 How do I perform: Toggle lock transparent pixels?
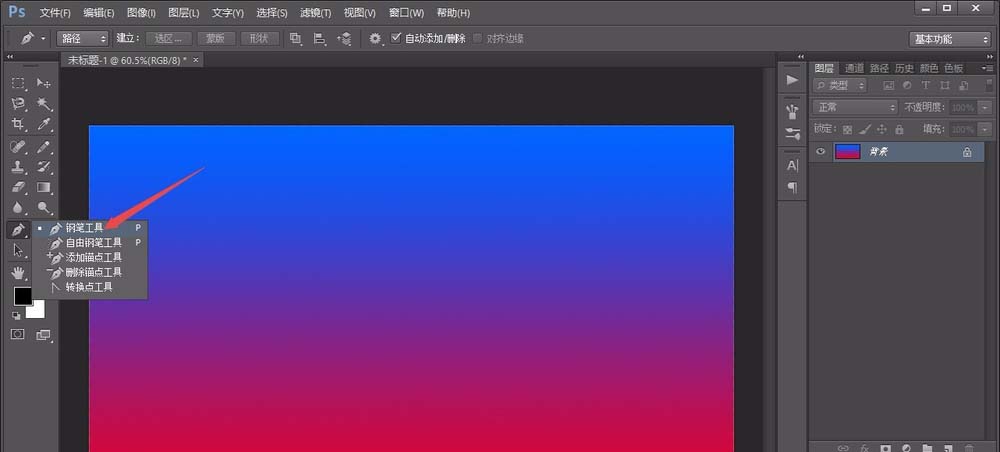tap(847, 129)
